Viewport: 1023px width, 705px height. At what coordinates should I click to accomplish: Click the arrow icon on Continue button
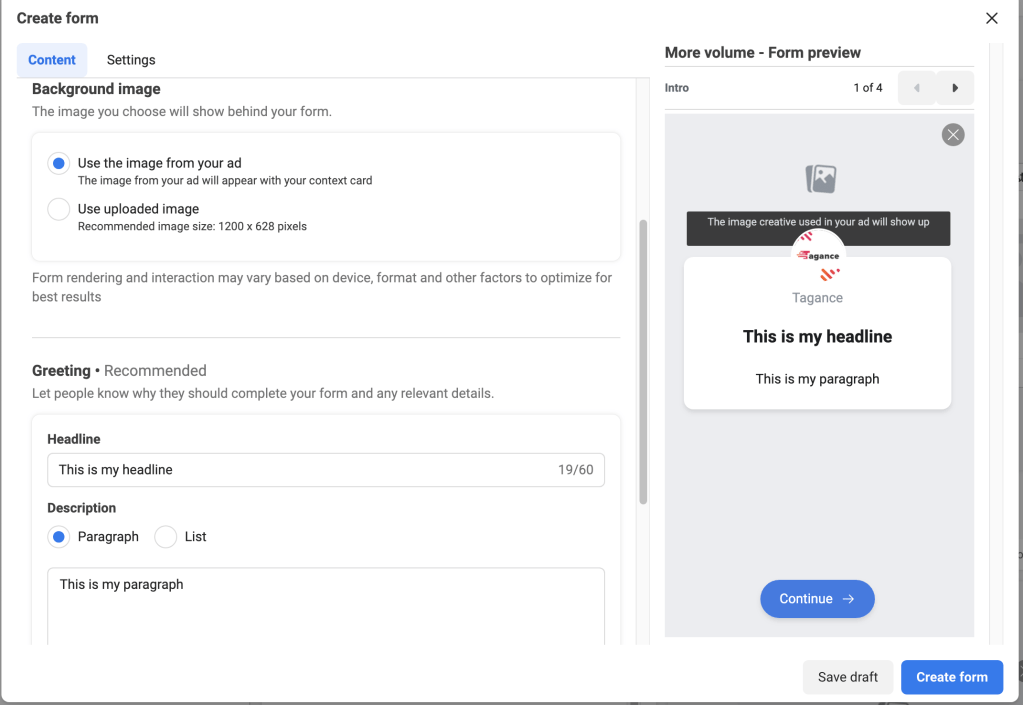(x=848, y=599)
